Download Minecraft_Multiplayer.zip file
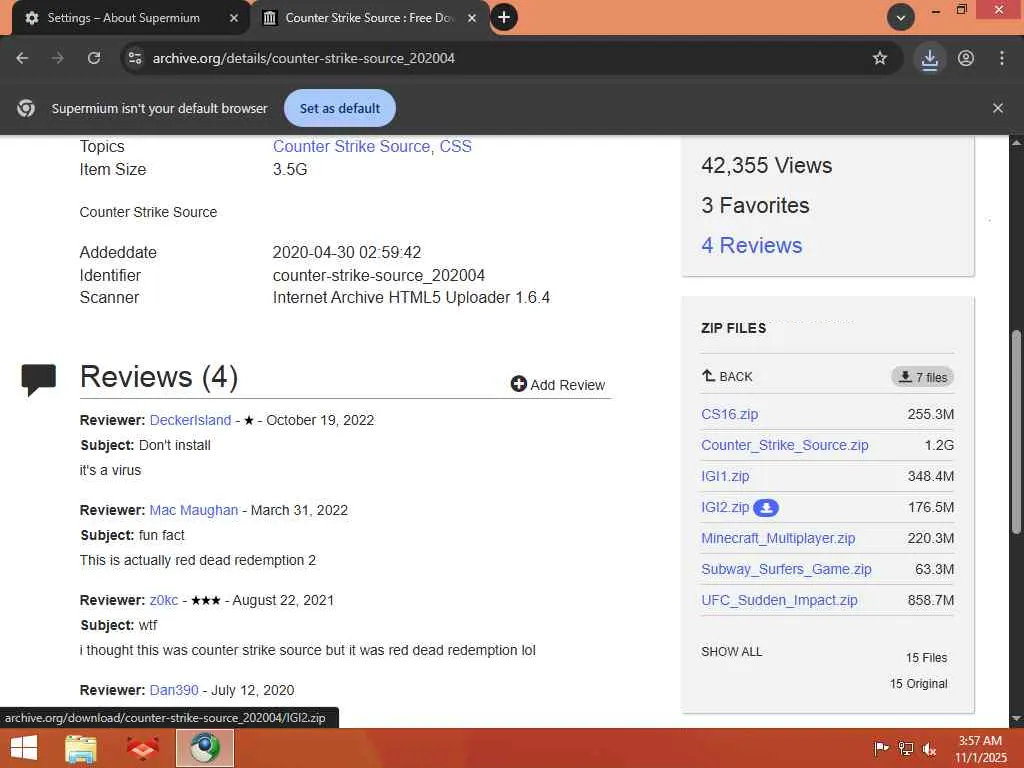 tap(778, 538)
